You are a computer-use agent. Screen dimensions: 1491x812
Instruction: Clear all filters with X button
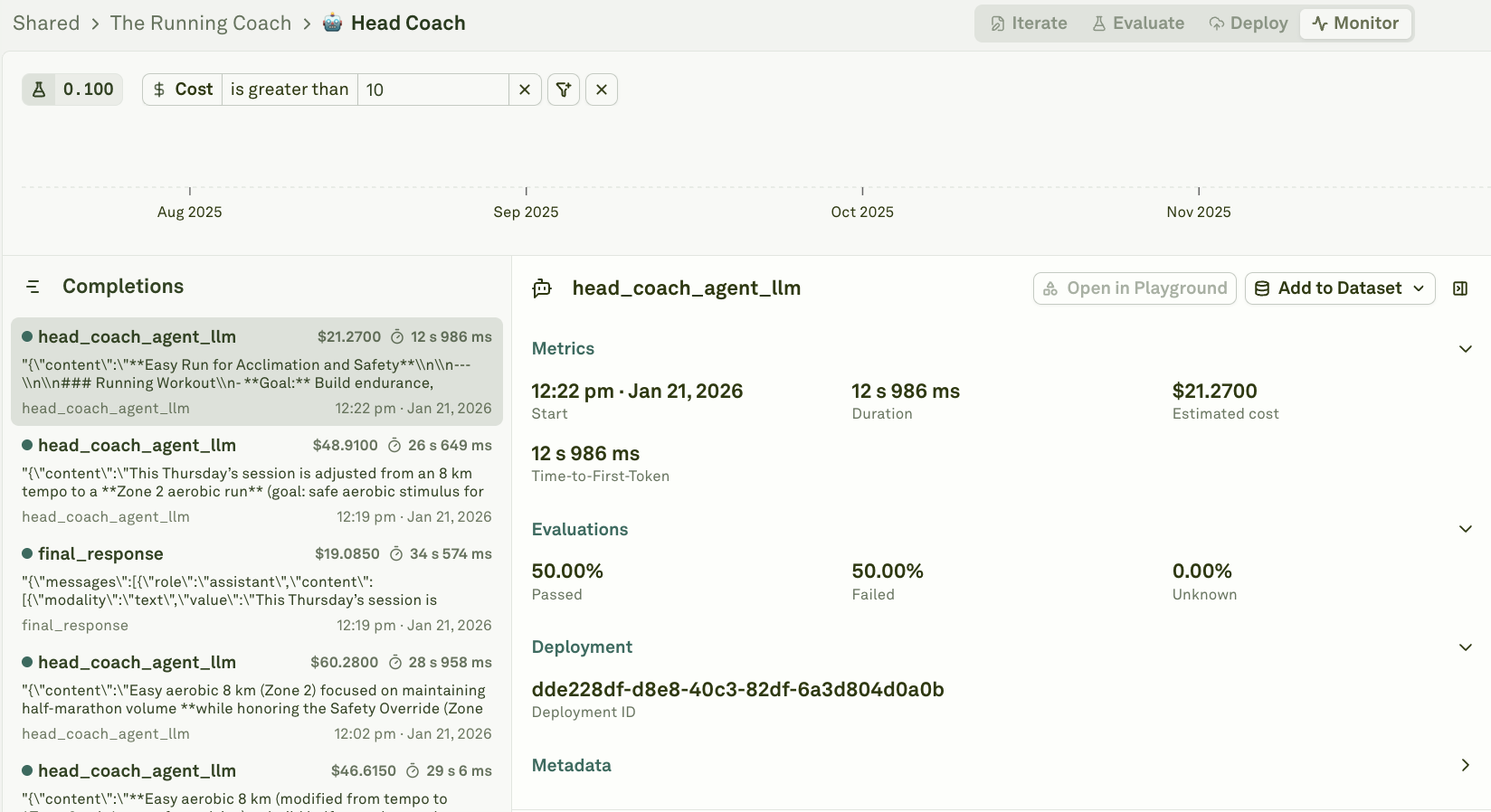point(602,90)
